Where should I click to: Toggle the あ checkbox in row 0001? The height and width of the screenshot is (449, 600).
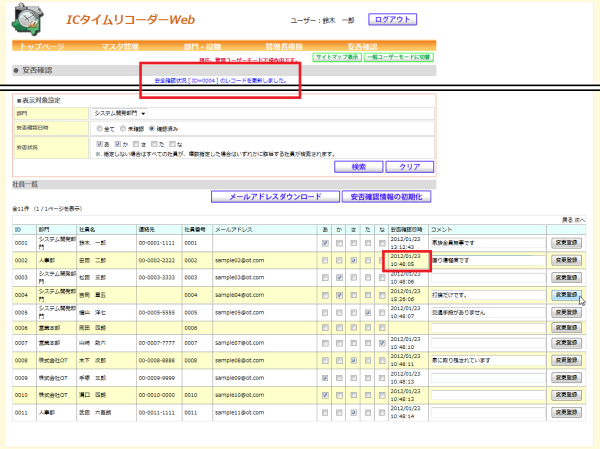pos(325,243)
